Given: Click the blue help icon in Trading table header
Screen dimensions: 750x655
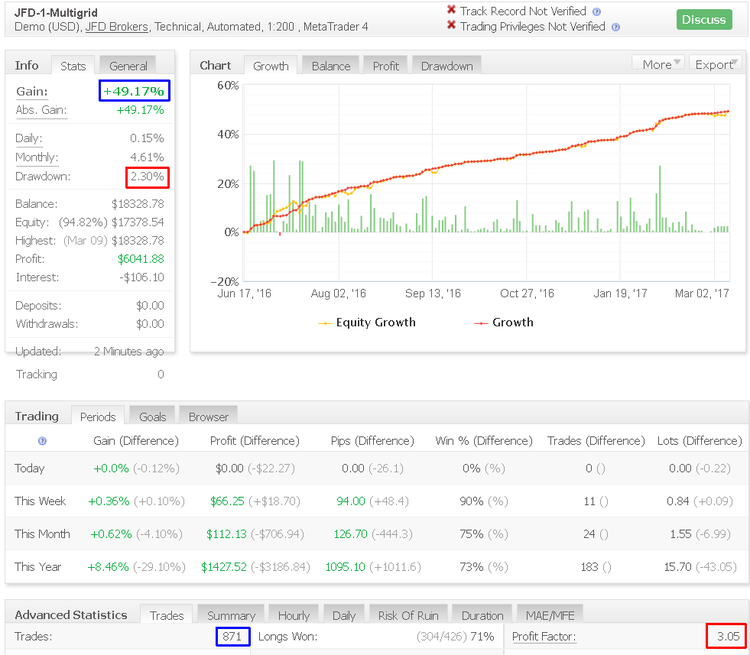Looking at the screenshot, I should pyautogui.click(x=42, y=441).
